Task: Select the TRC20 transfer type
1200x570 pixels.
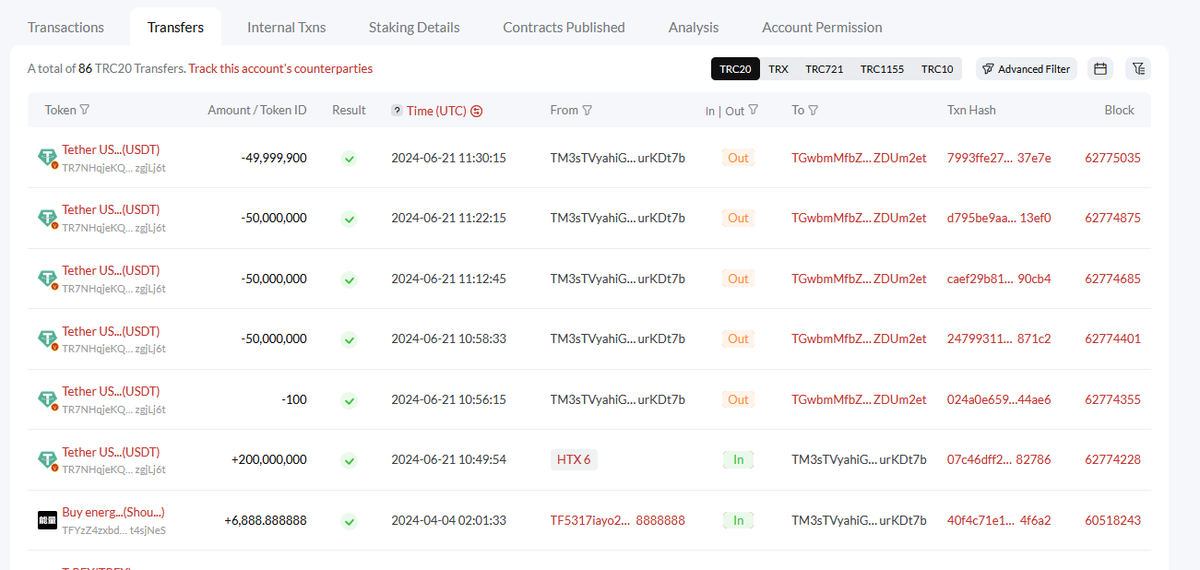Action: pos(735,69)
